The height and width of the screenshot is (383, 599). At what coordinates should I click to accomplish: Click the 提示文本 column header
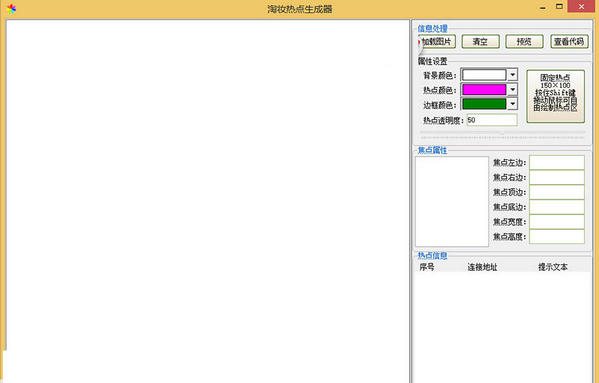click(553, 267)
